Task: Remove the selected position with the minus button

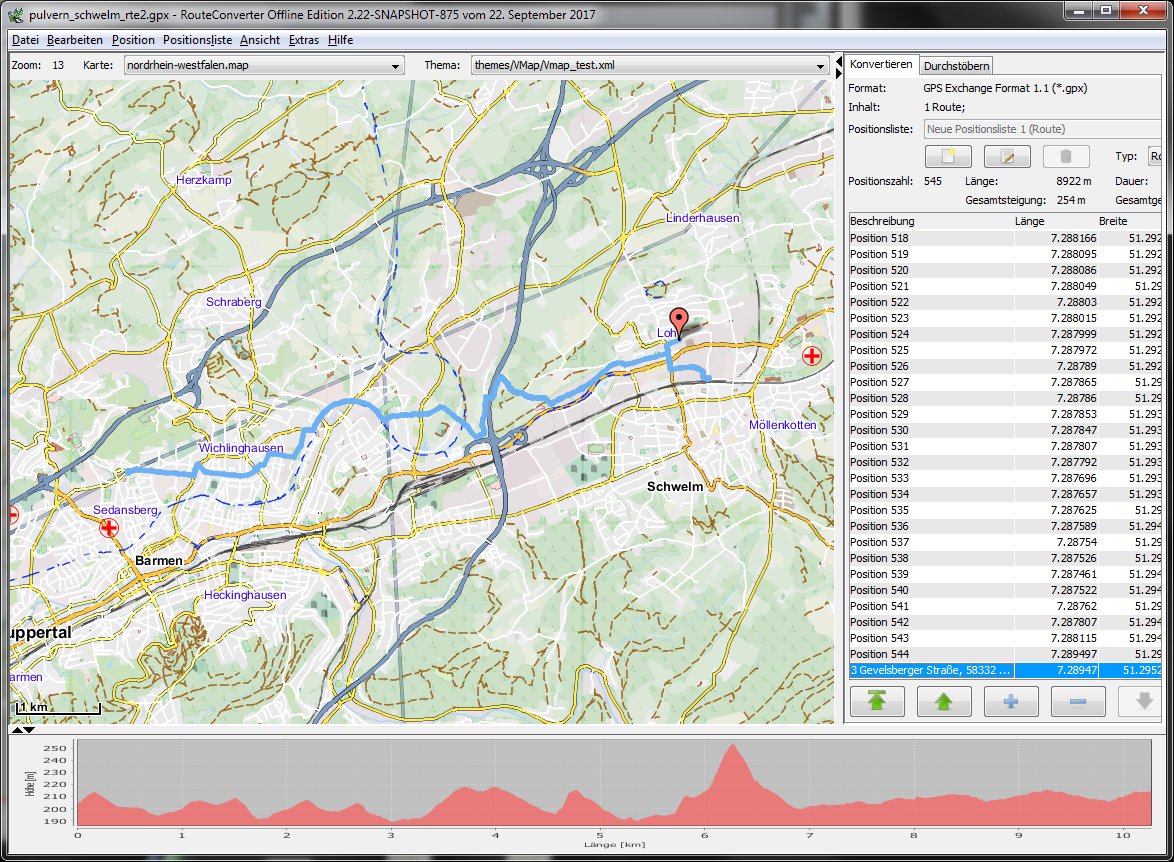Action: (x=1079, y=701)
